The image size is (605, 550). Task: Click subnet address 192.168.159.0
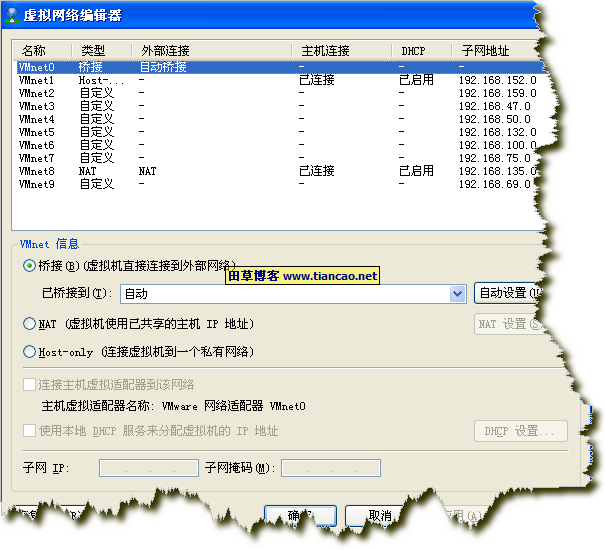click(x=497, y=93)
